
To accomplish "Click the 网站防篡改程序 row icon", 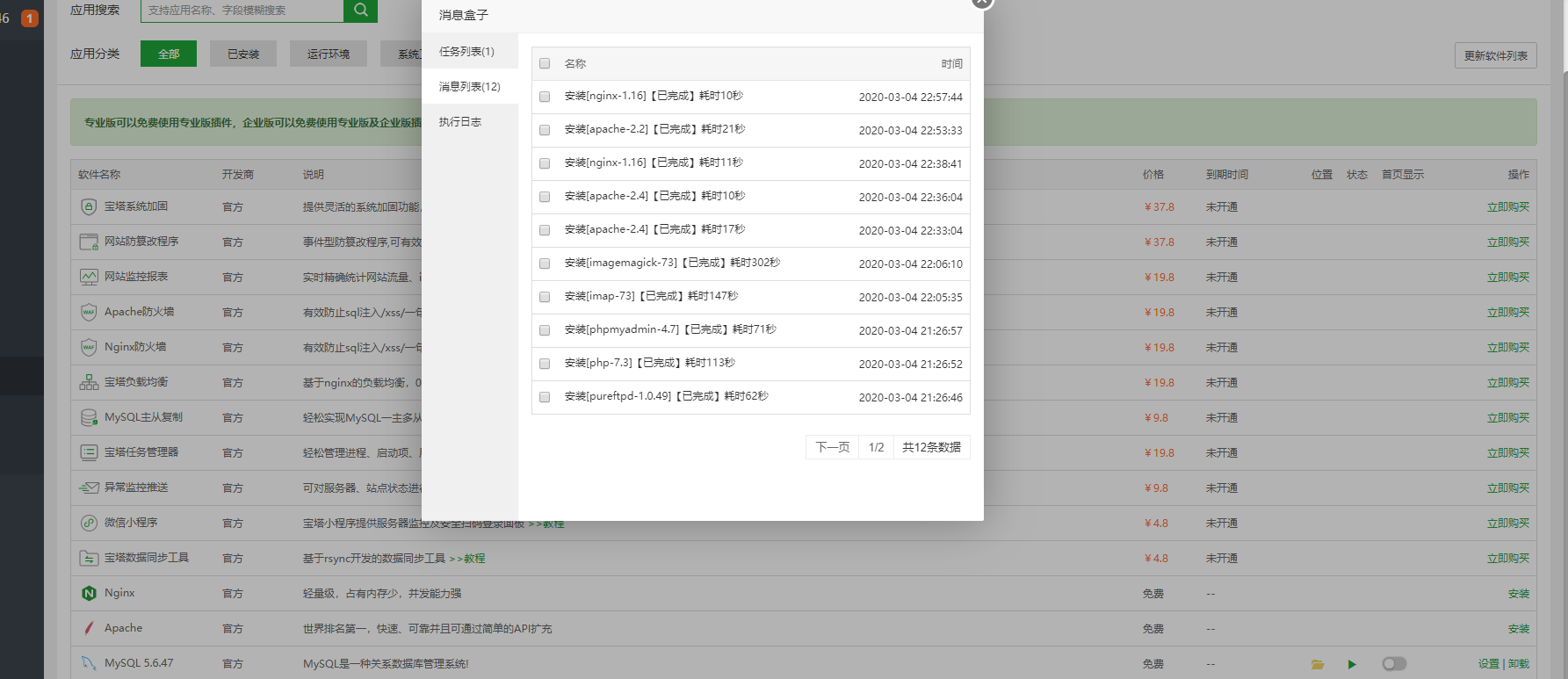I will (x=89, y=242).
